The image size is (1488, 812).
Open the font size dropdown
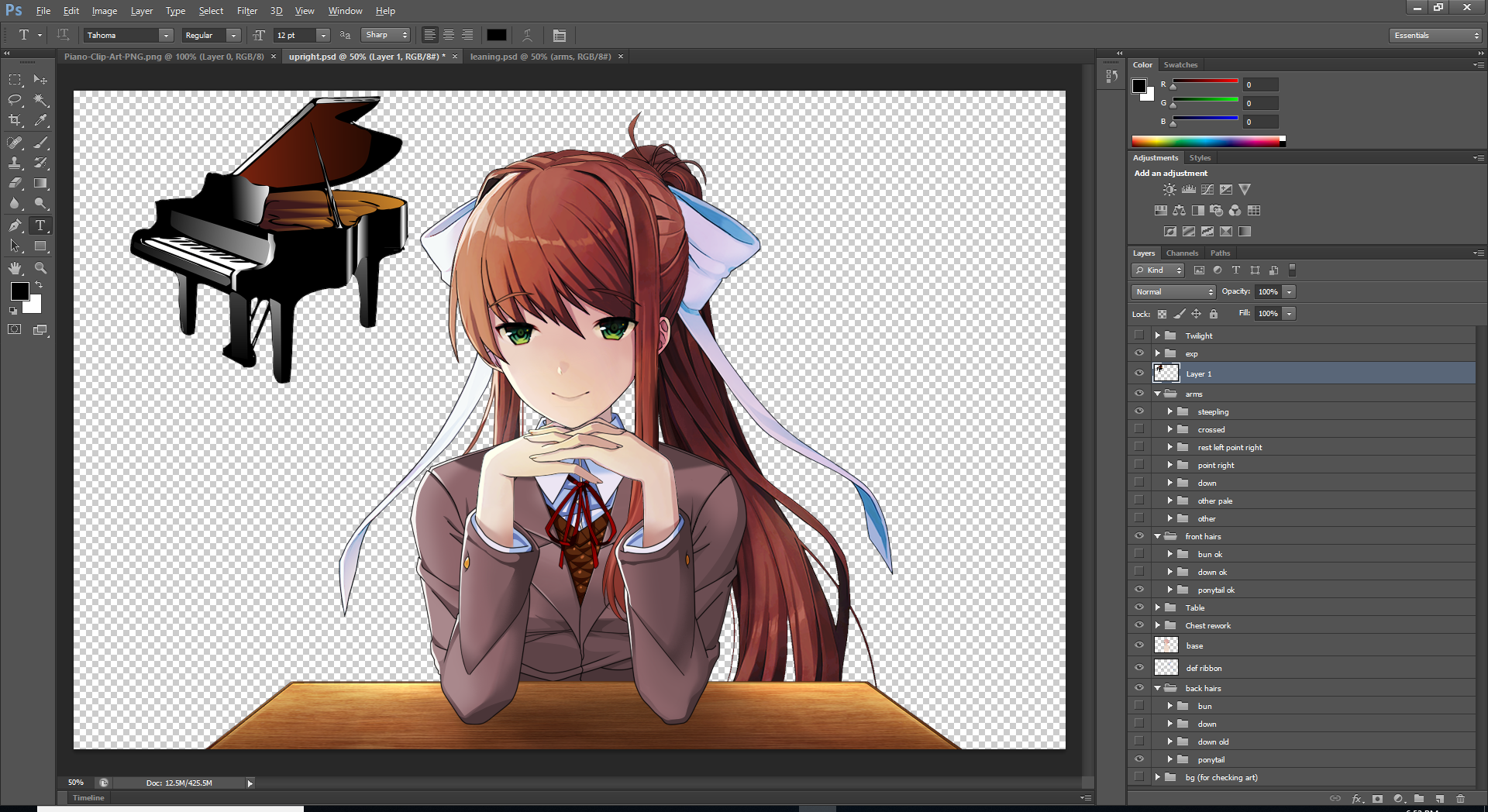323,35
